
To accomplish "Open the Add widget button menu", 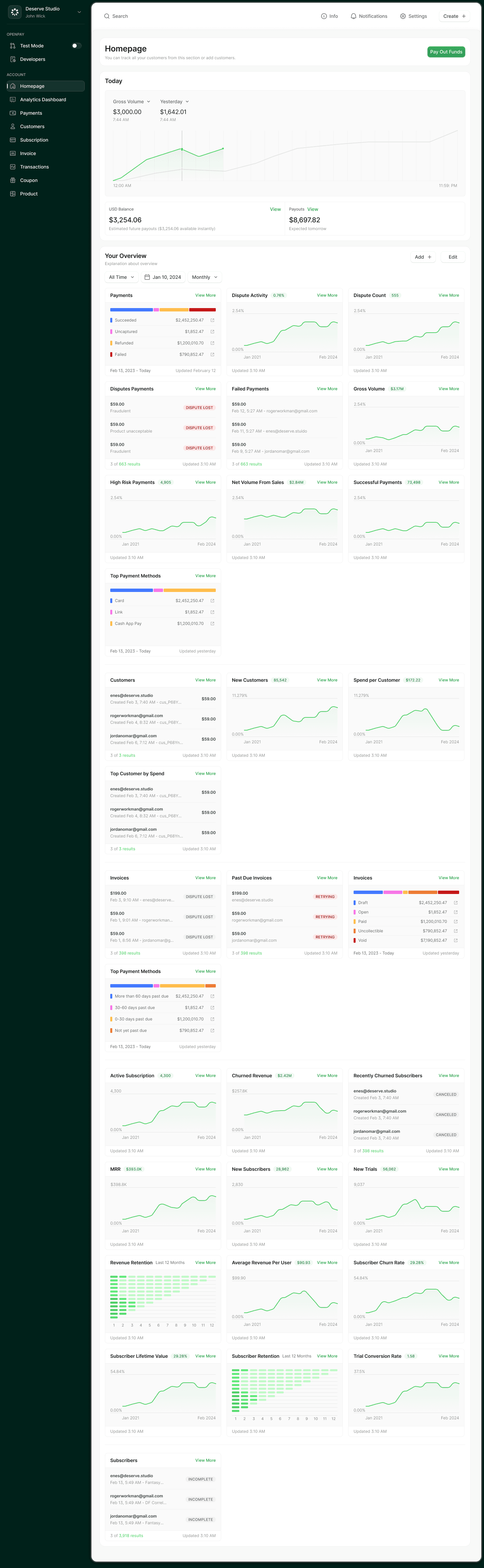I will coord(423,257).
